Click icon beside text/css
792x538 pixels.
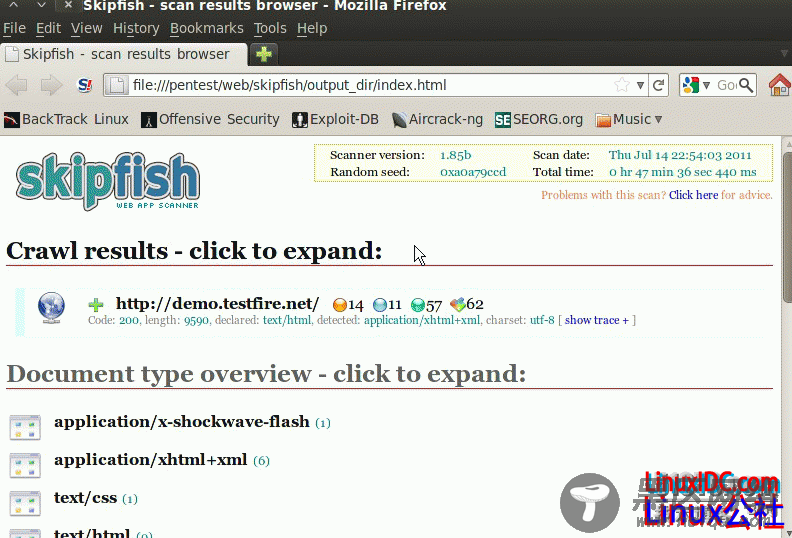point(25,503)
